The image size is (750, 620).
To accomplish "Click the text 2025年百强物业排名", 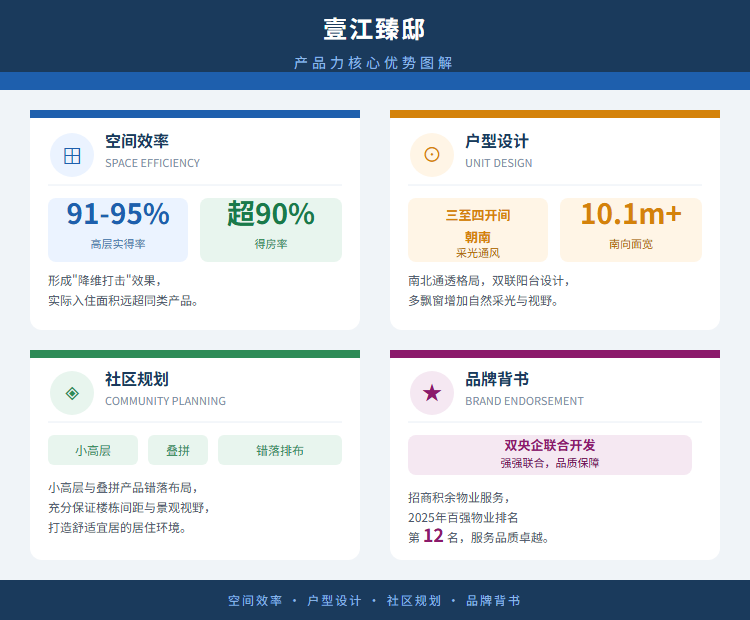I will click(x=463, y=518).
